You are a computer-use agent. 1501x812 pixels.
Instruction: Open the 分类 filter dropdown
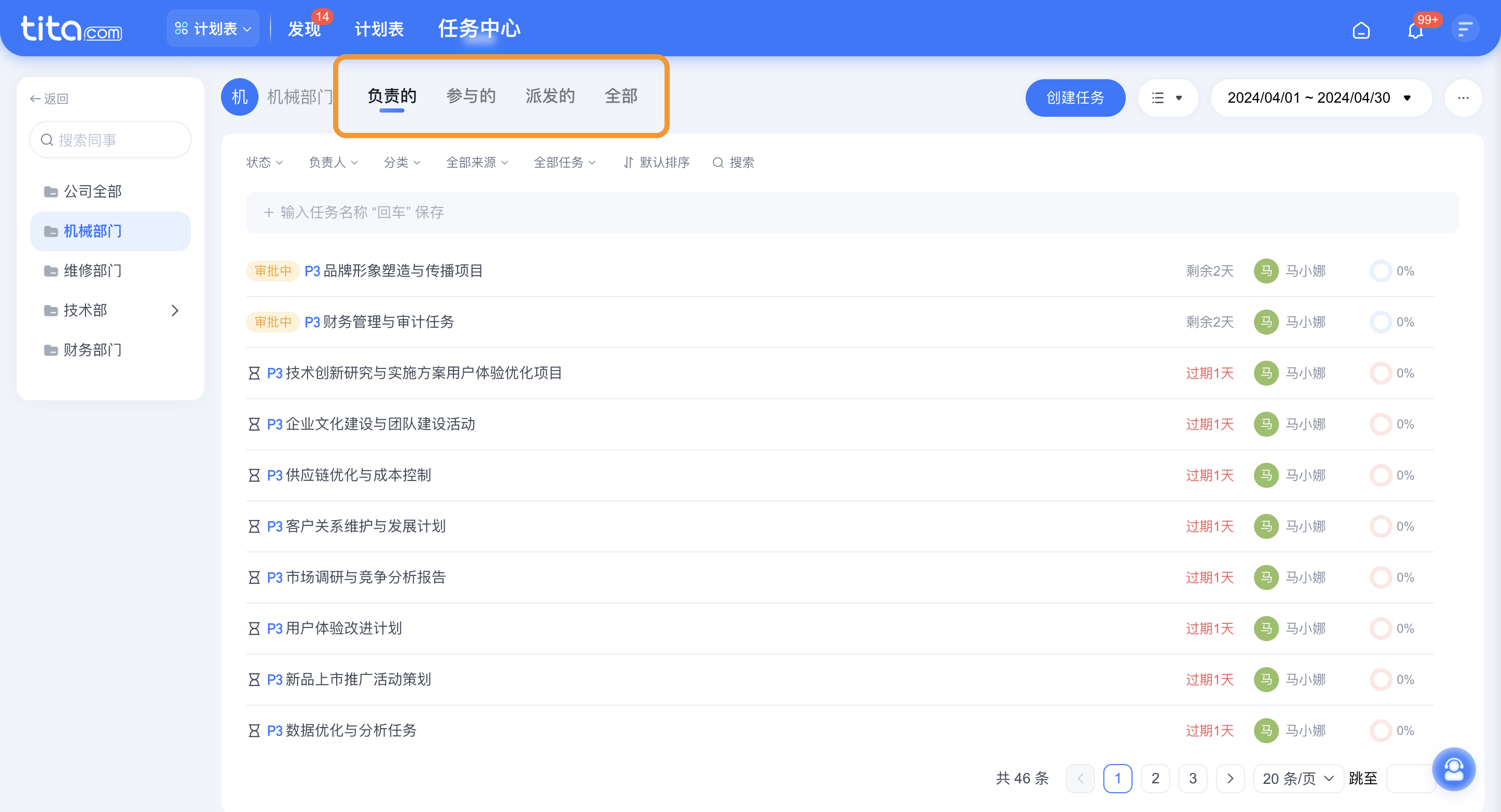coord(401,163)
